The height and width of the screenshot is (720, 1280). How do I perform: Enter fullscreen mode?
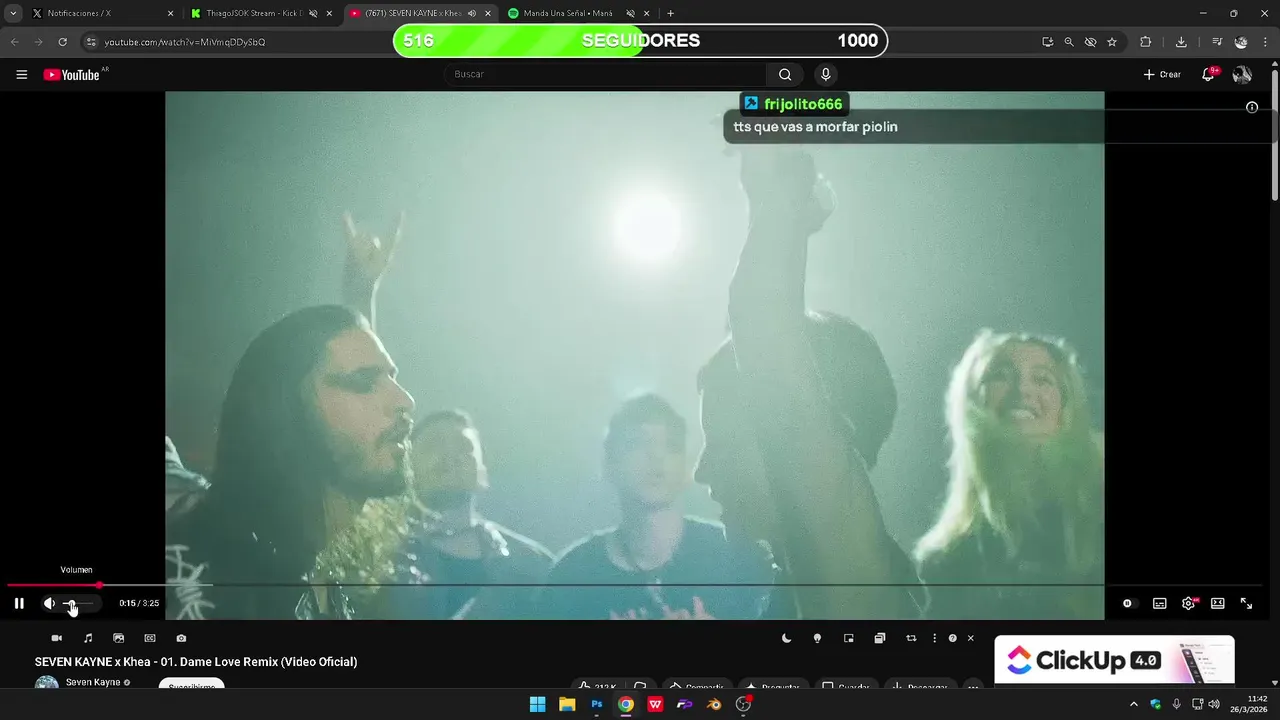coord(1246,603)
